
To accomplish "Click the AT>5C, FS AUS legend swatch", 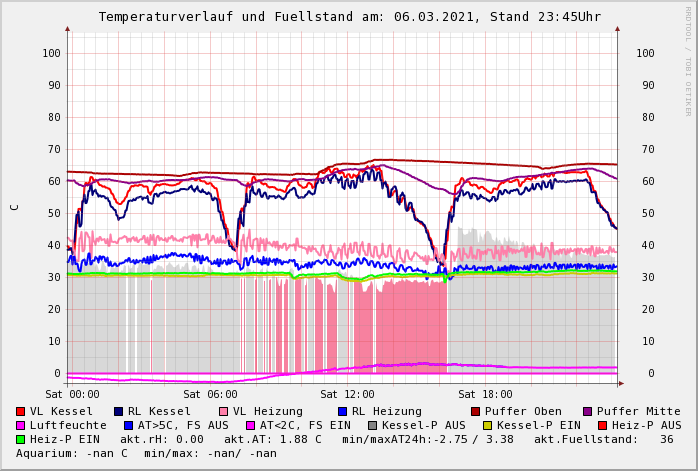I will tap(129, 425).
